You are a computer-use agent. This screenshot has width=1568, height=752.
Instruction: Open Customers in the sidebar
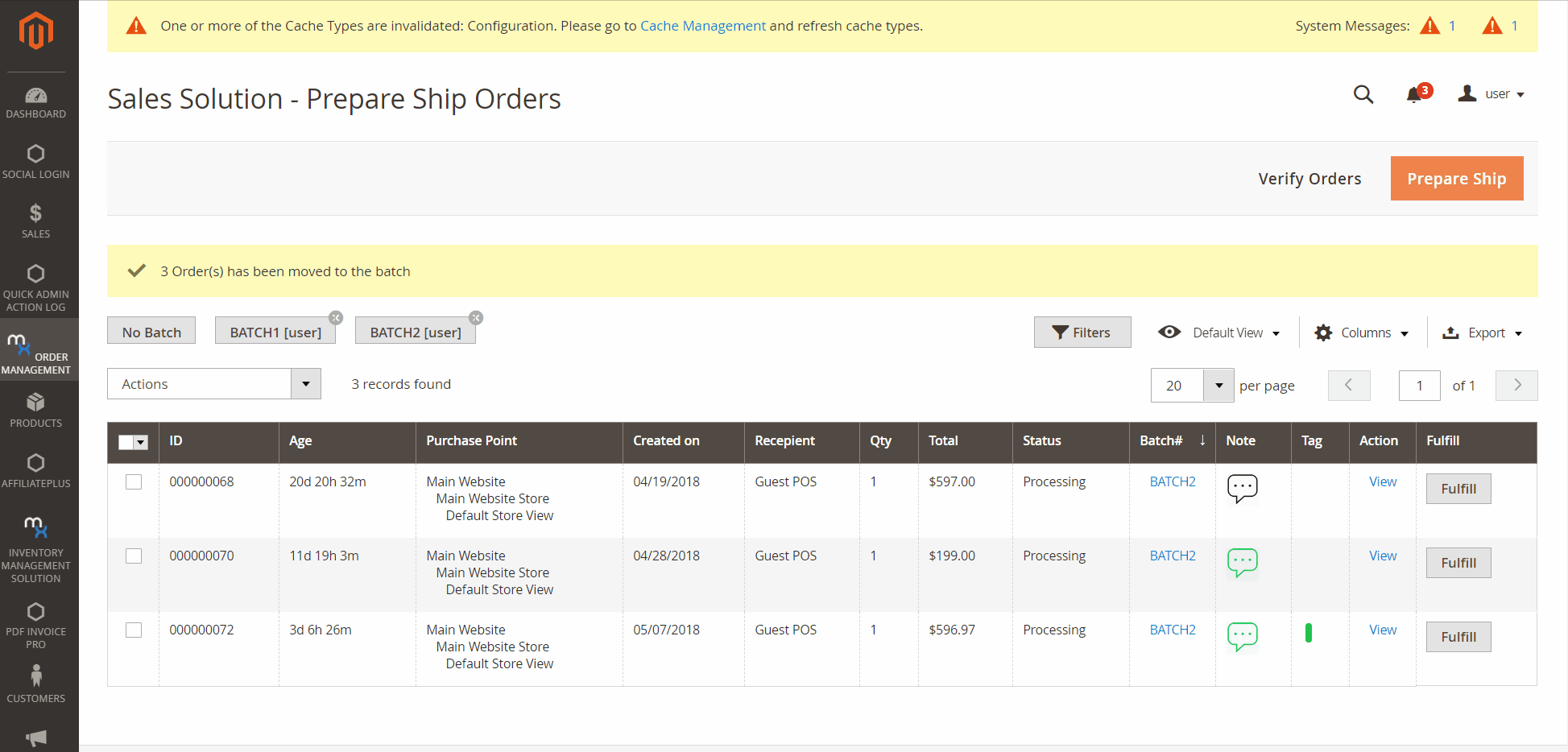click(36, 684)
